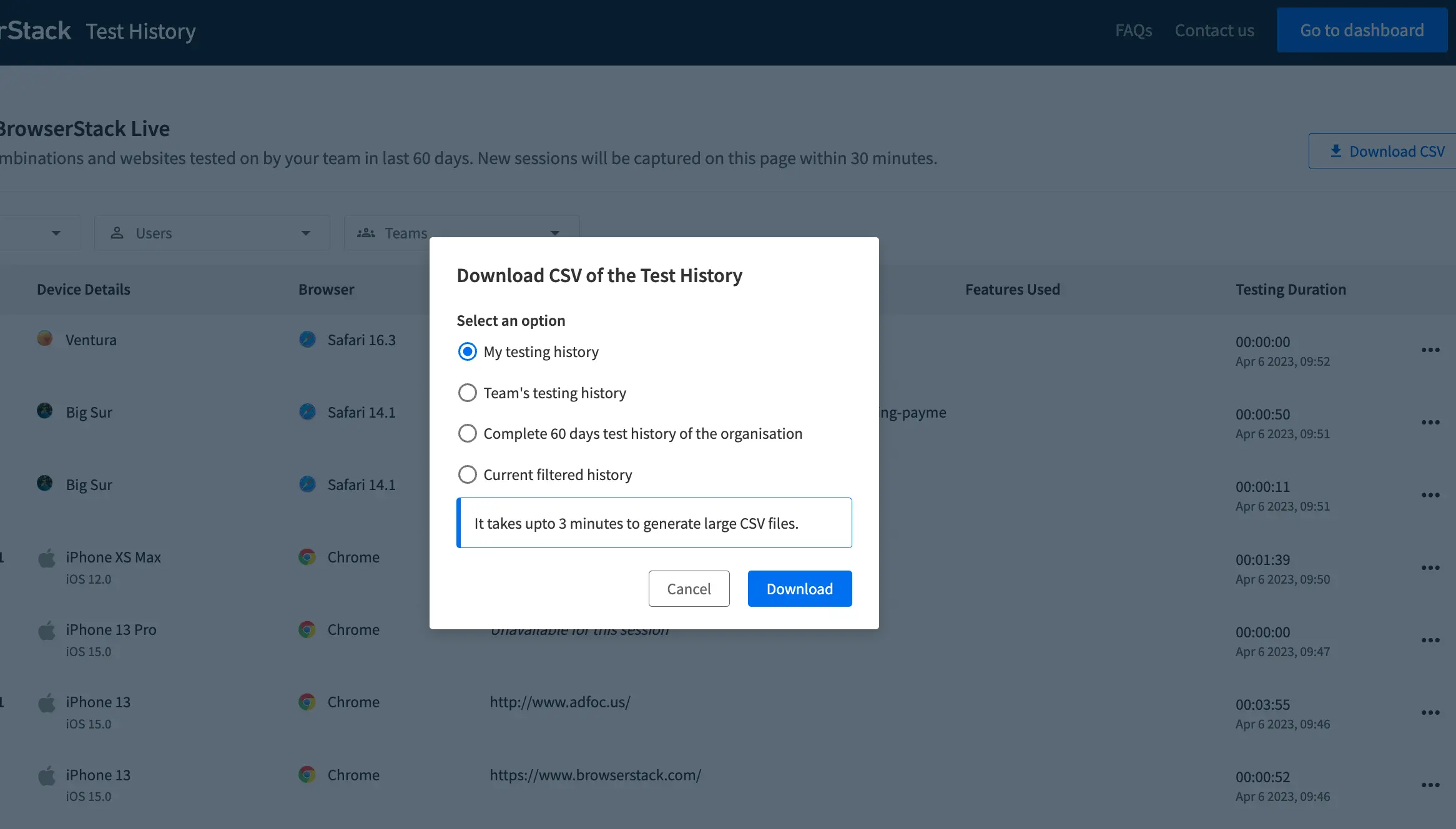The width and height of the screenshot is (1456, 829).
Task: Open Contact us in header
Action: [x=1214, y=30]
